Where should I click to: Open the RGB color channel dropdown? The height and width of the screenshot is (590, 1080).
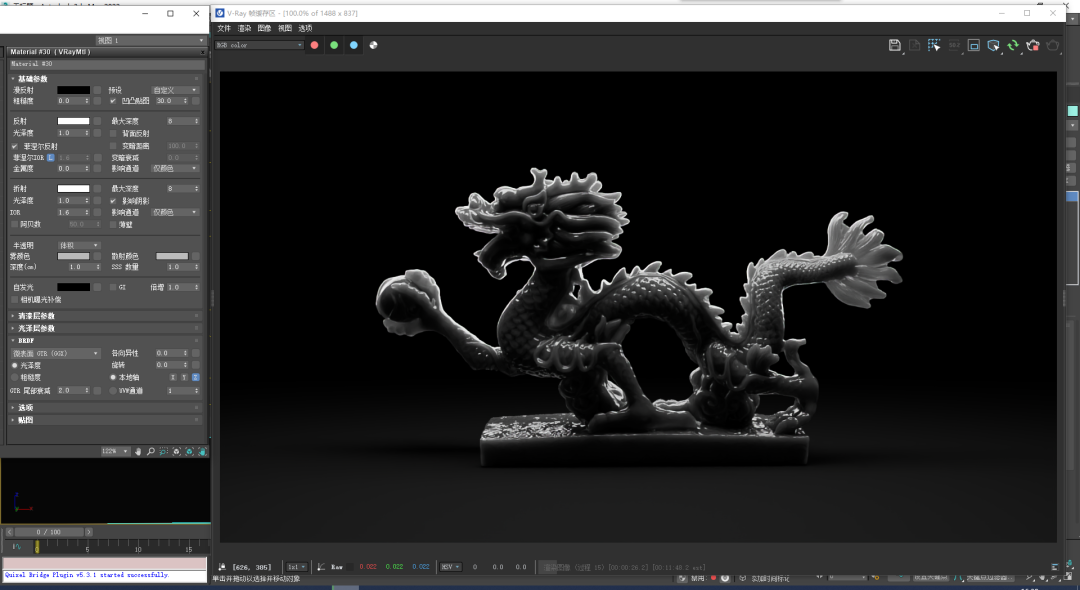point(260,44)
